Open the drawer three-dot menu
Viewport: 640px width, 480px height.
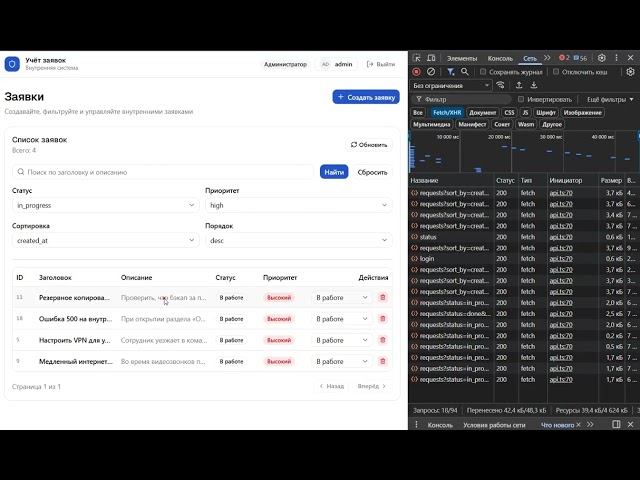coord(416,424)
